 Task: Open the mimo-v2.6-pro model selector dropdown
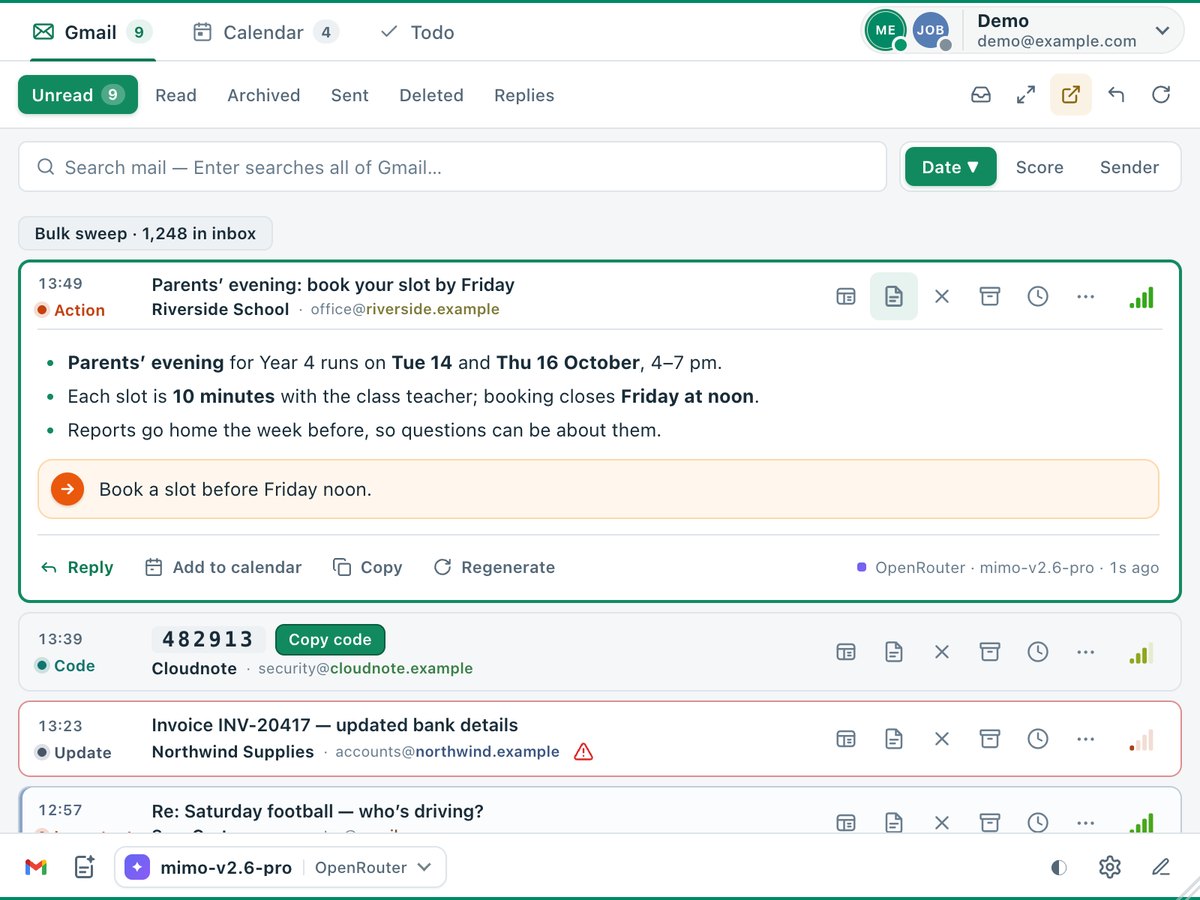pyautogui.click(x=280, y=867)
